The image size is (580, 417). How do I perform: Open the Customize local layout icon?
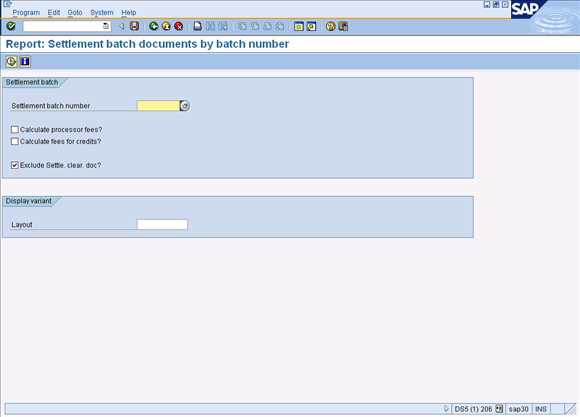point(343,26)
